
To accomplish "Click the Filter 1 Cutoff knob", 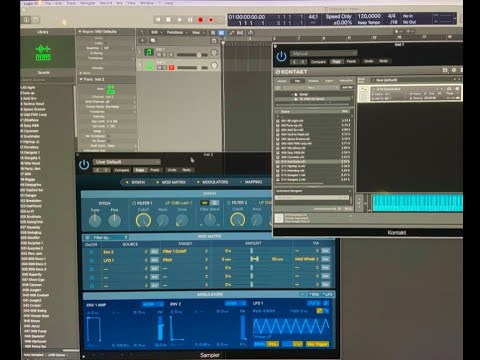I will click(x=143, y=220).
